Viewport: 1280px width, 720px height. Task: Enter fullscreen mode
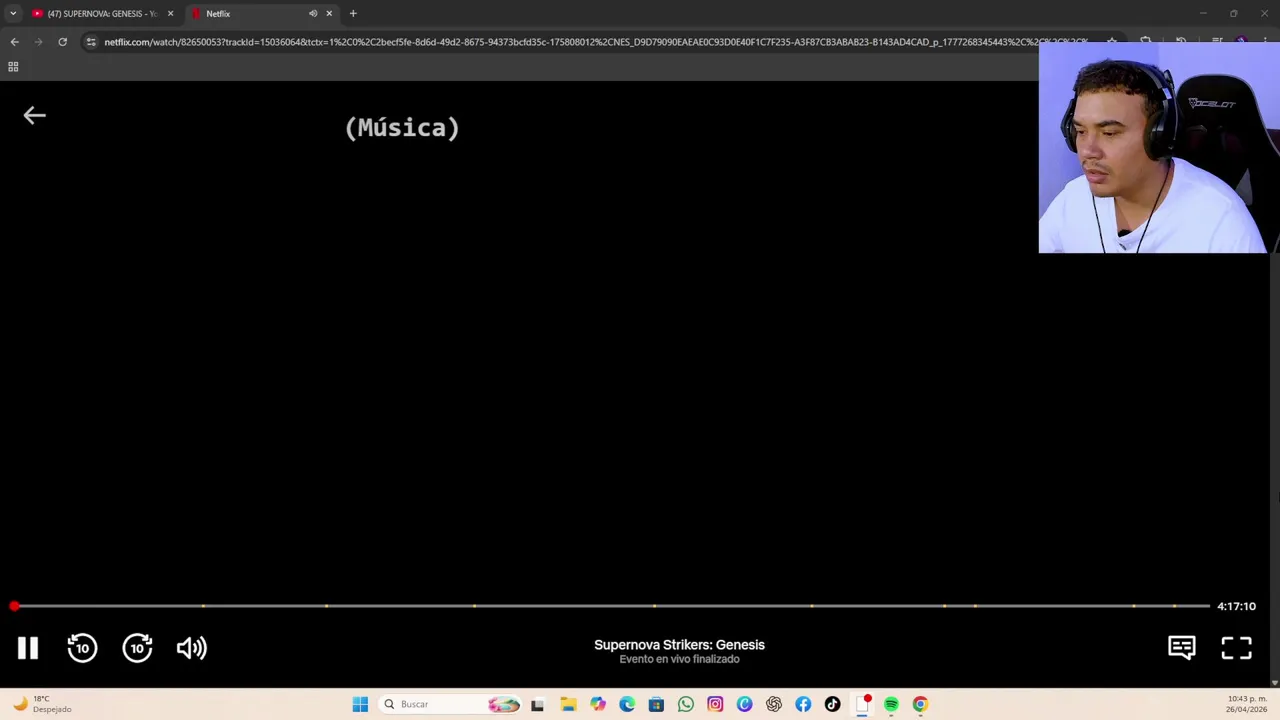1237,648
